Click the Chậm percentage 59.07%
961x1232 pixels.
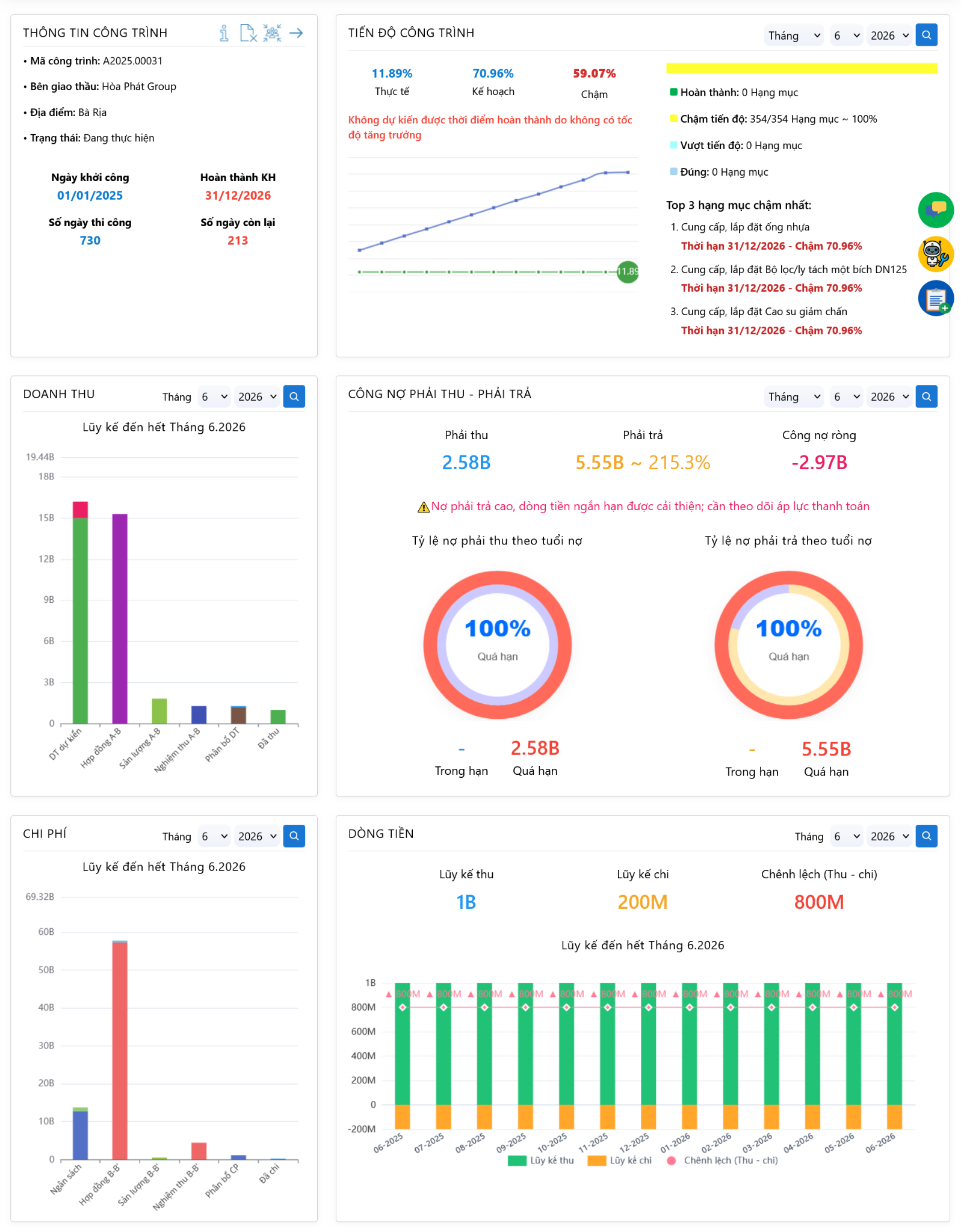pos(594,73)
